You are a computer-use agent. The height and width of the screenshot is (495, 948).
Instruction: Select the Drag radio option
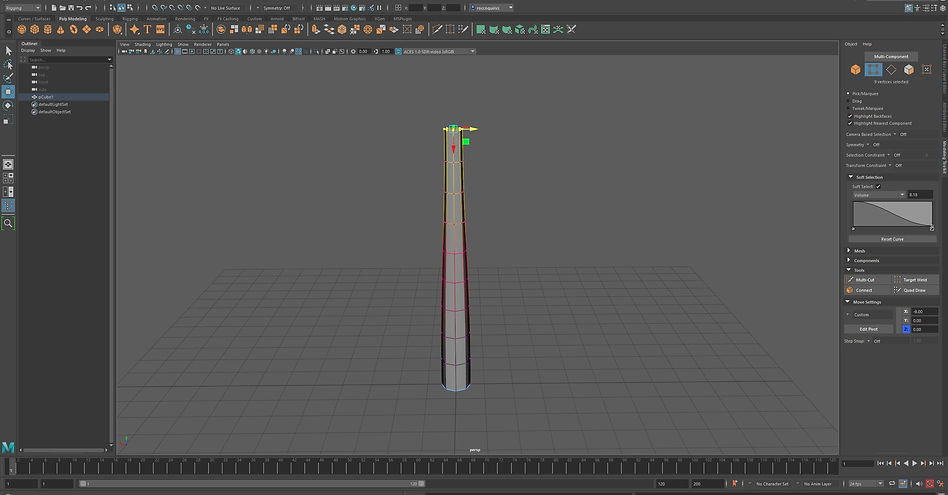pos(848,101)
